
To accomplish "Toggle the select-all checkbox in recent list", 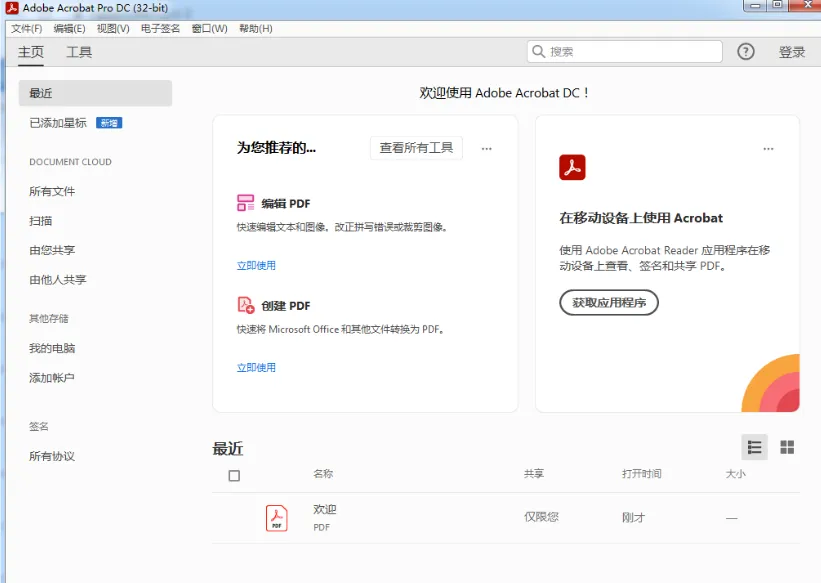I will tap(234, 476).
